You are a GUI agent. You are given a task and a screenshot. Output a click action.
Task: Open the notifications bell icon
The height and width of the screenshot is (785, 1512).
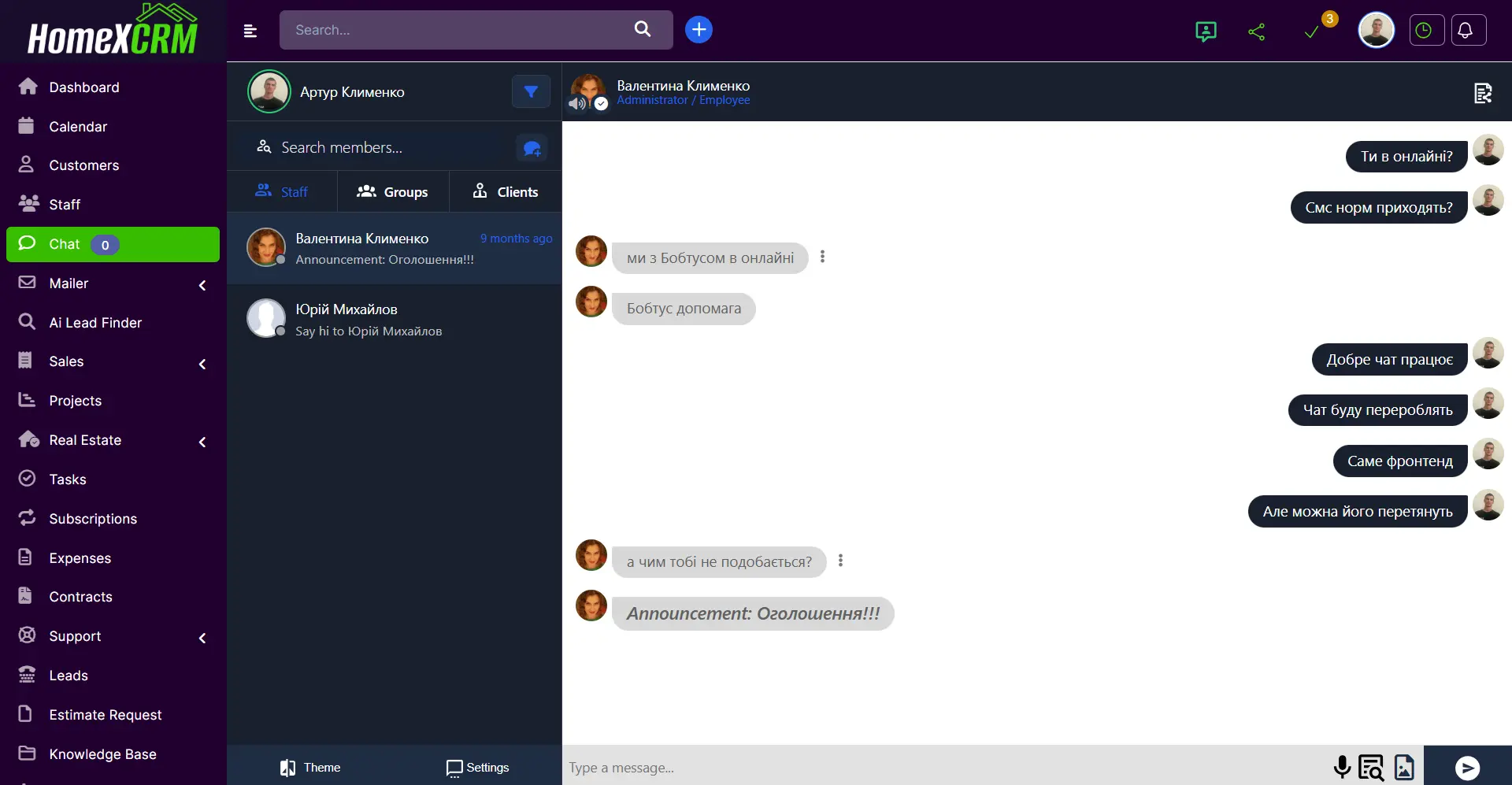[x=1465, y=31]
